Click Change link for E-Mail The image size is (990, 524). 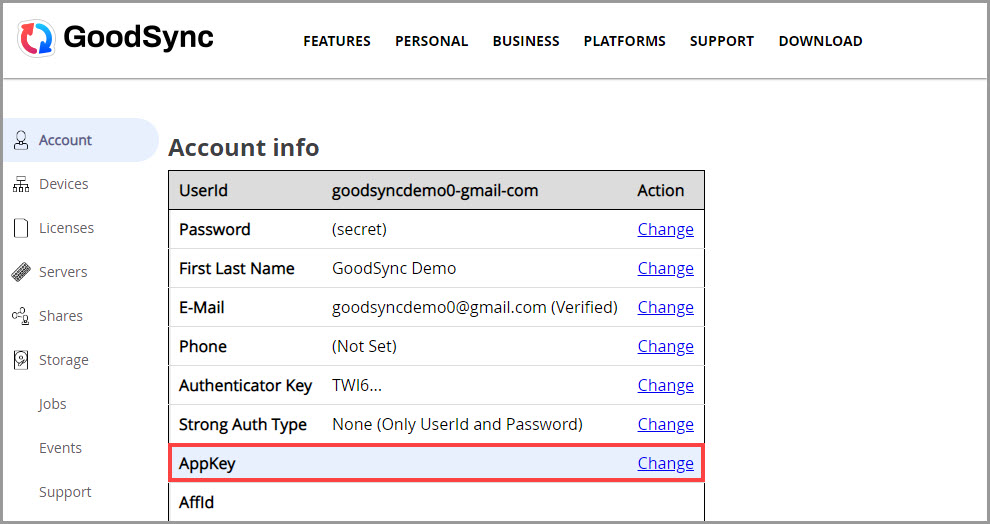[x=665, y=307]
